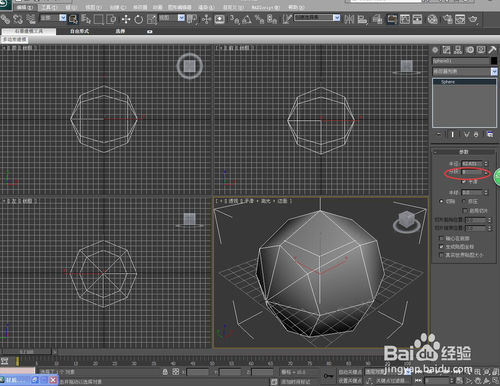
Task: Select the Link tool in main toolbar
Action: point(6,19)
